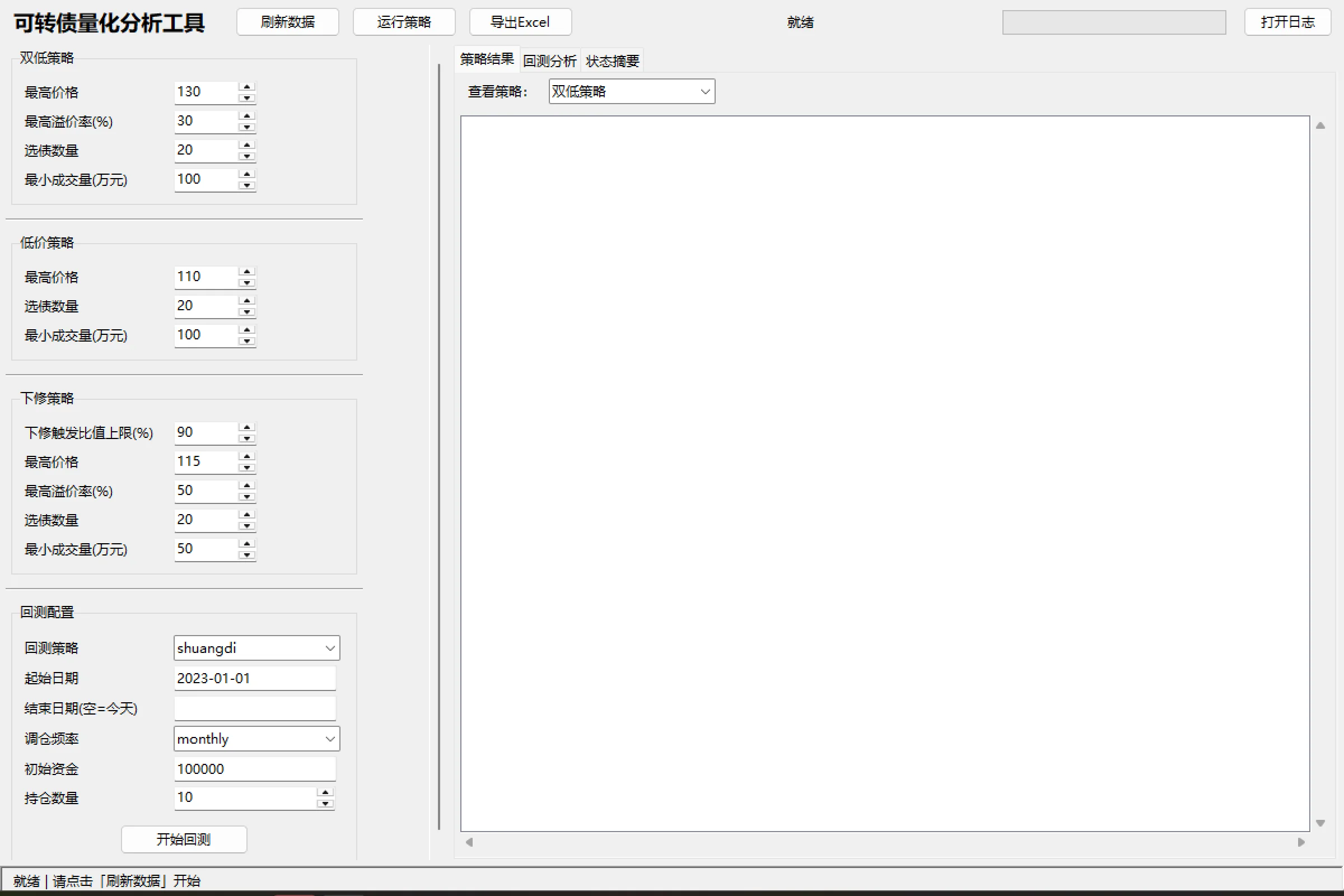1344x896 pixels.
Task: Increase 双低策略 最高溢价率 with up arrow
Action: (247, 115)
